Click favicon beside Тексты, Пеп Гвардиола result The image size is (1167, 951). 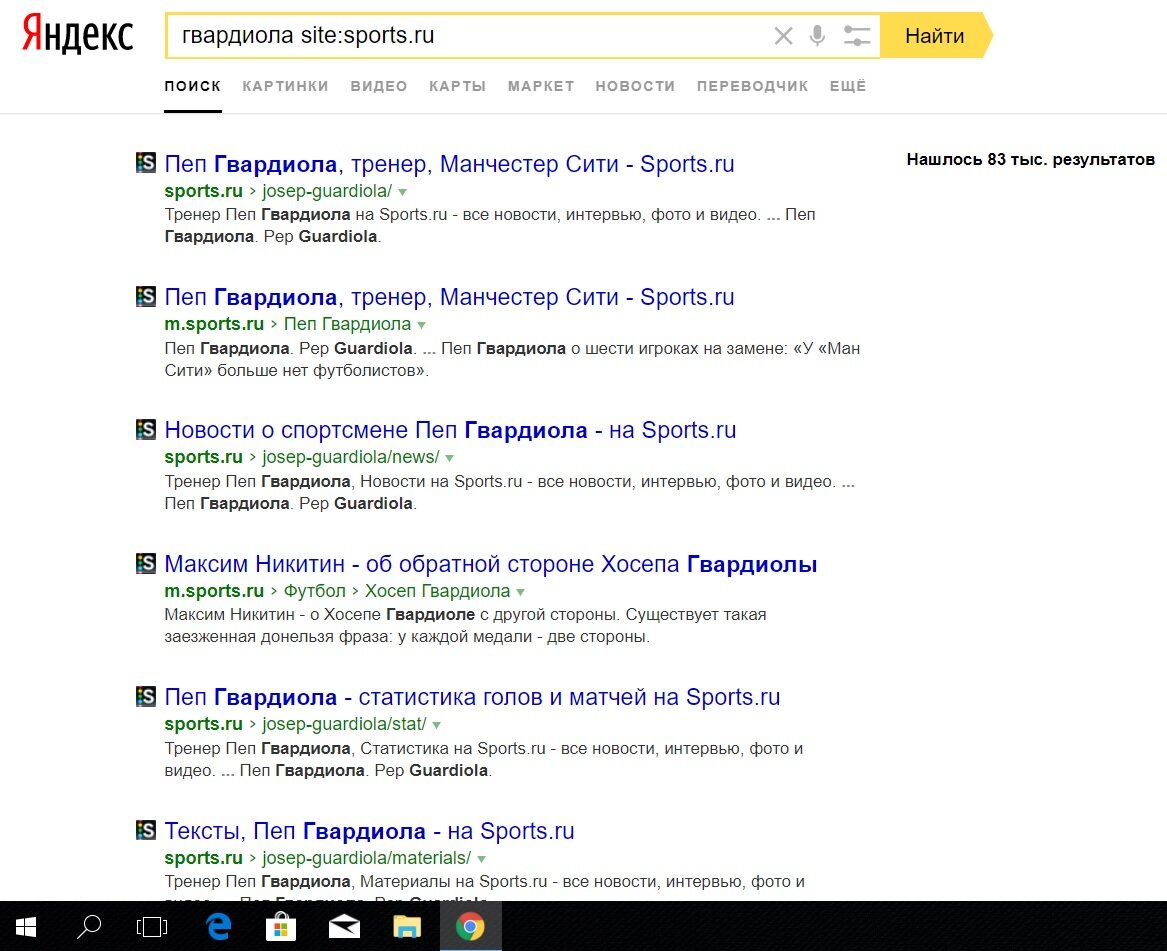click(x=146, y=830)
